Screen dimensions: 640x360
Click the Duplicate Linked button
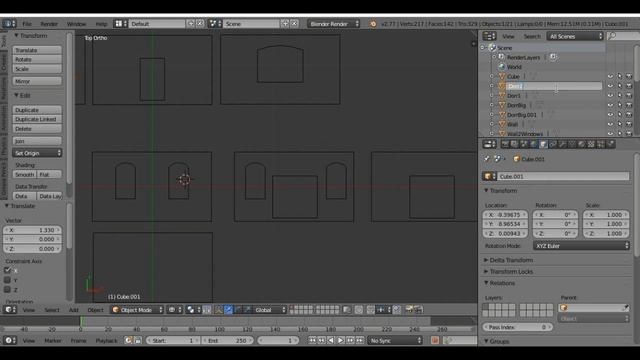(x=37, y=119)
